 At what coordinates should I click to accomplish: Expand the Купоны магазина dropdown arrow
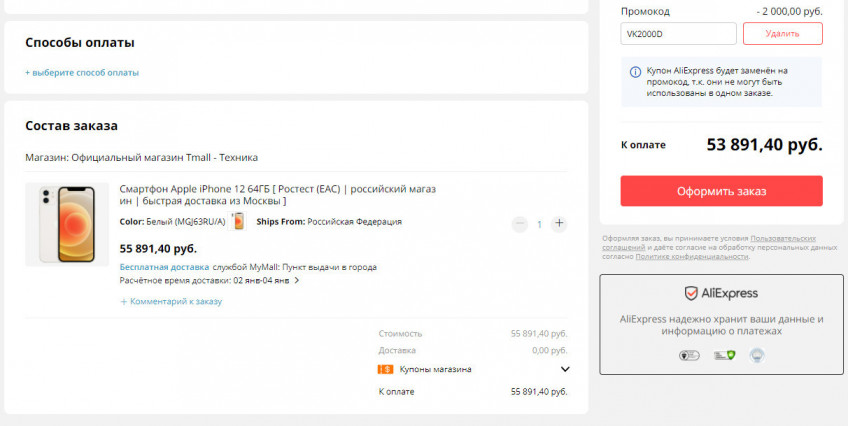click(565, 369)
